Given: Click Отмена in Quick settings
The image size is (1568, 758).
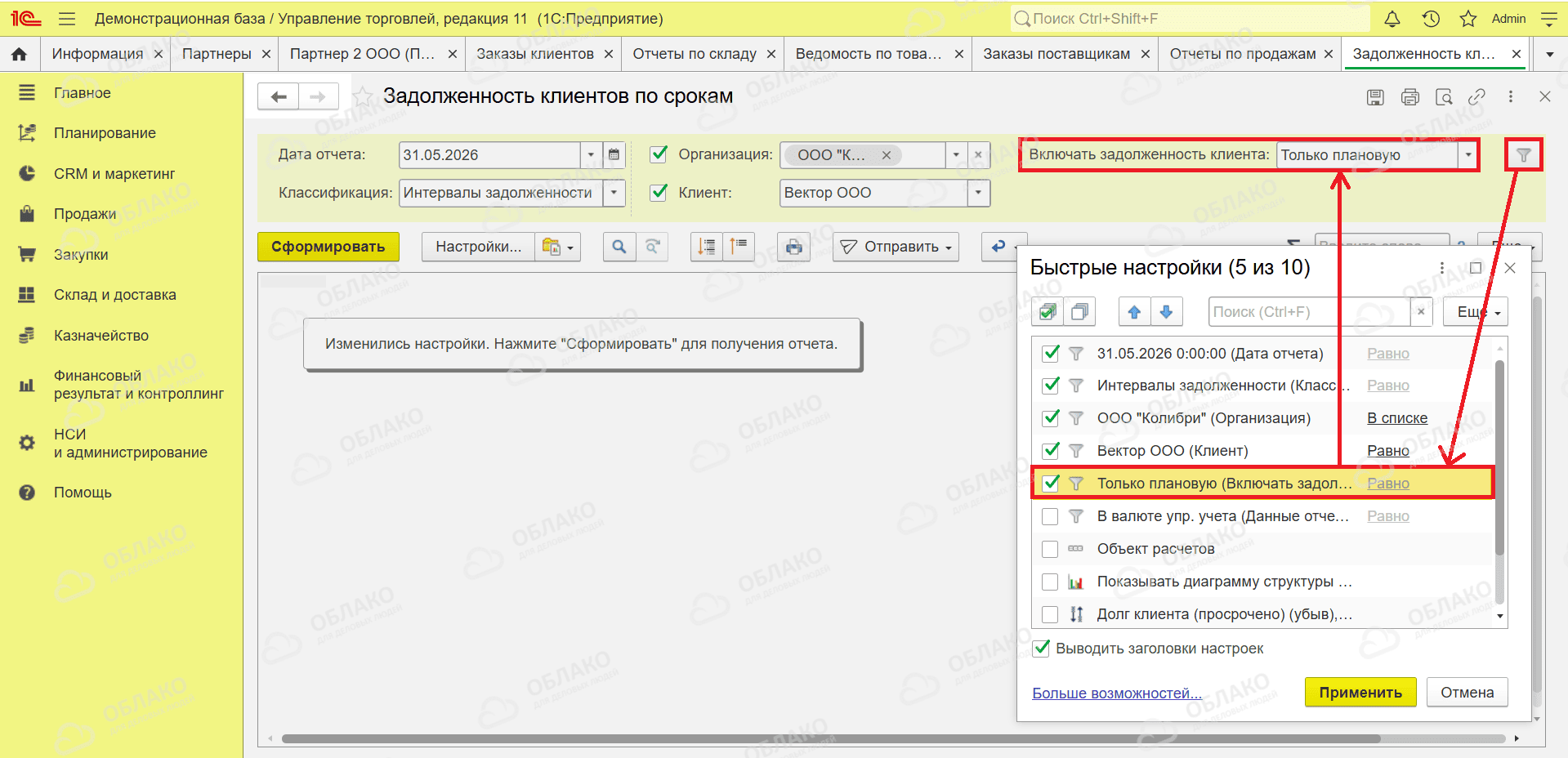Looking at the screenshot, I should [x=1467, y=693].
